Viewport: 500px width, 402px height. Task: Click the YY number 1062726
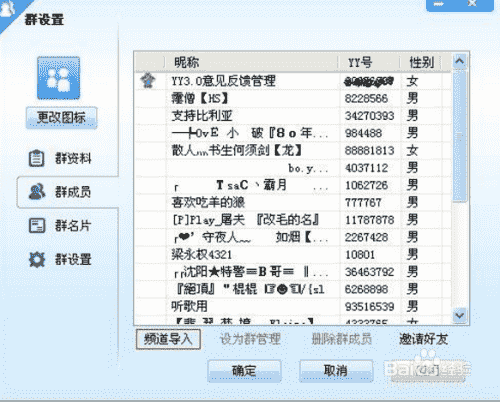coord(366,185)
